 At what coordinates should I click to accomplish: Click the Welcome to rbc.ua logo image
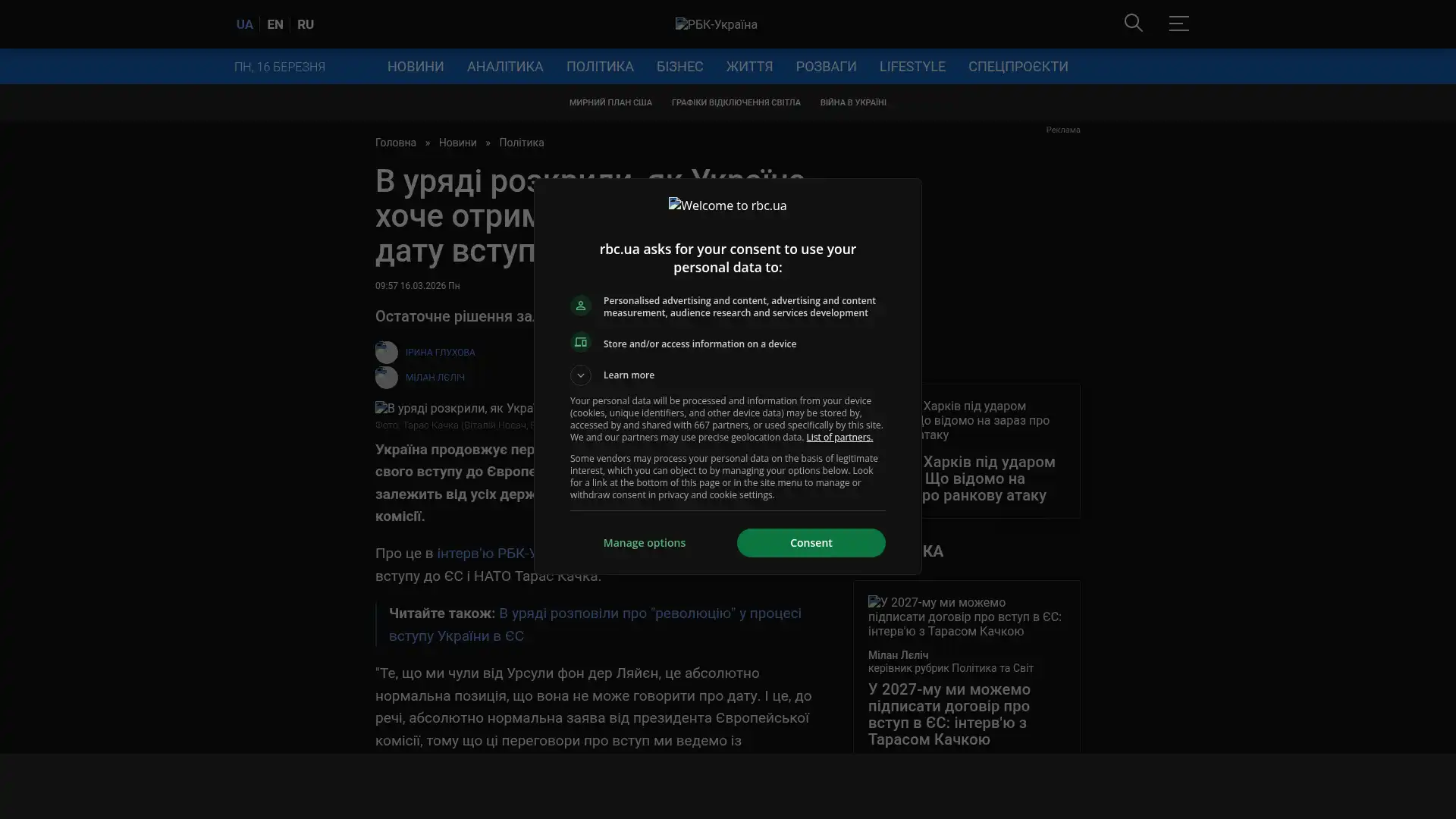click(x=727, y=206)
